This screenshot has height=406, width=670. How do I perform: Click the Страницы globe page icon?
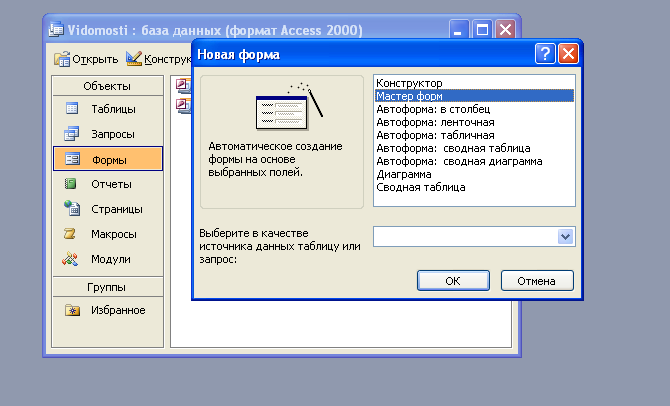coord(72,208)
